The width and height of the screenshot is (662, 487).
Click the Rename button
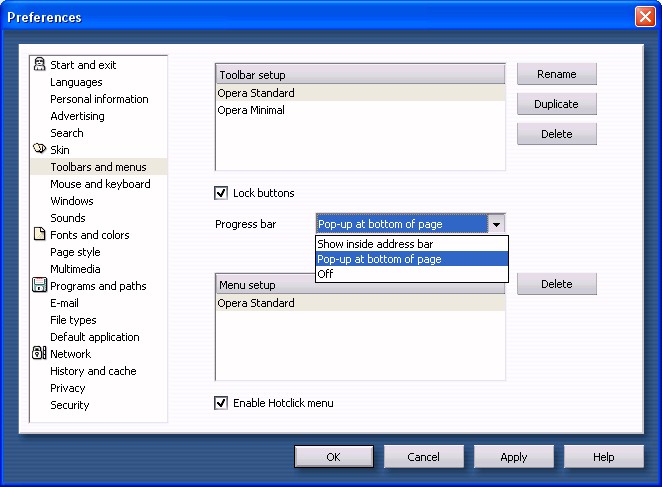(556, 74)
